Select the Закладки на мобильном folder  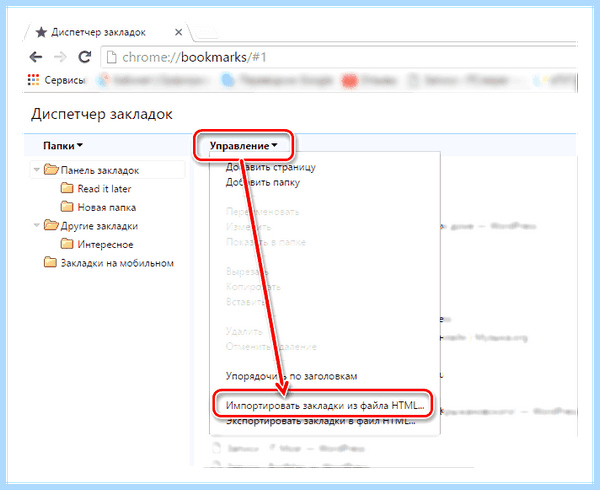coord(109,263)
